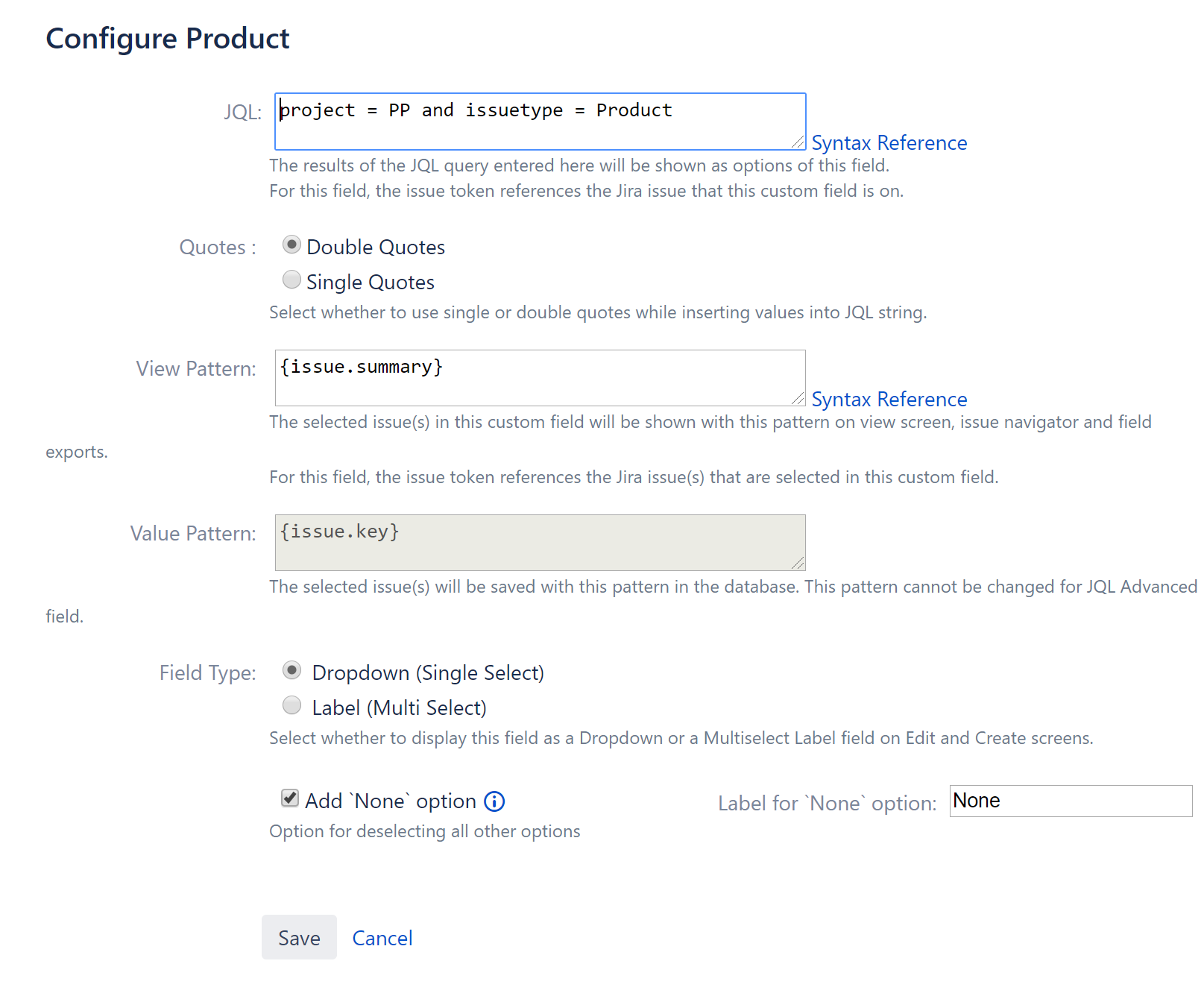Open the Syntax Reference next to View Pattern
1204x996 pixels.
889,399
